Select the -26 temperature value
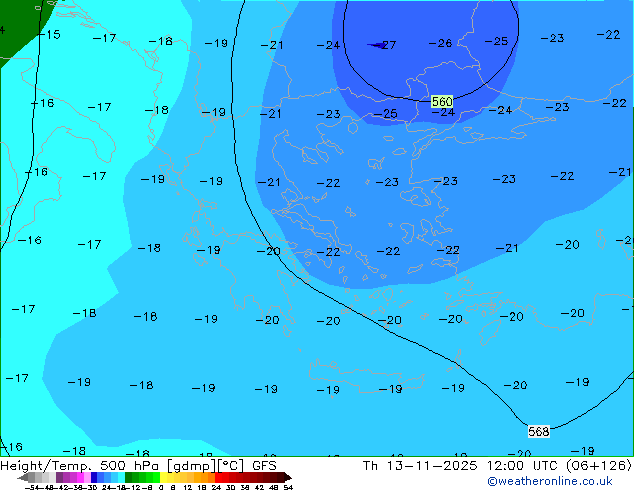 (x=440, y=43)
